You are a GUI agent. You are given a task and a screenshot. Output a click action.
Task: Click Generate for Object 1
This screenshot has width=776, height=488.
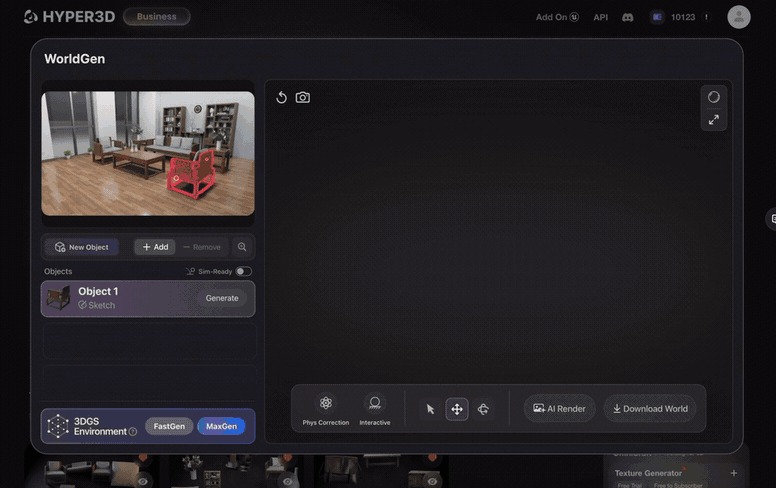point(222,298)
